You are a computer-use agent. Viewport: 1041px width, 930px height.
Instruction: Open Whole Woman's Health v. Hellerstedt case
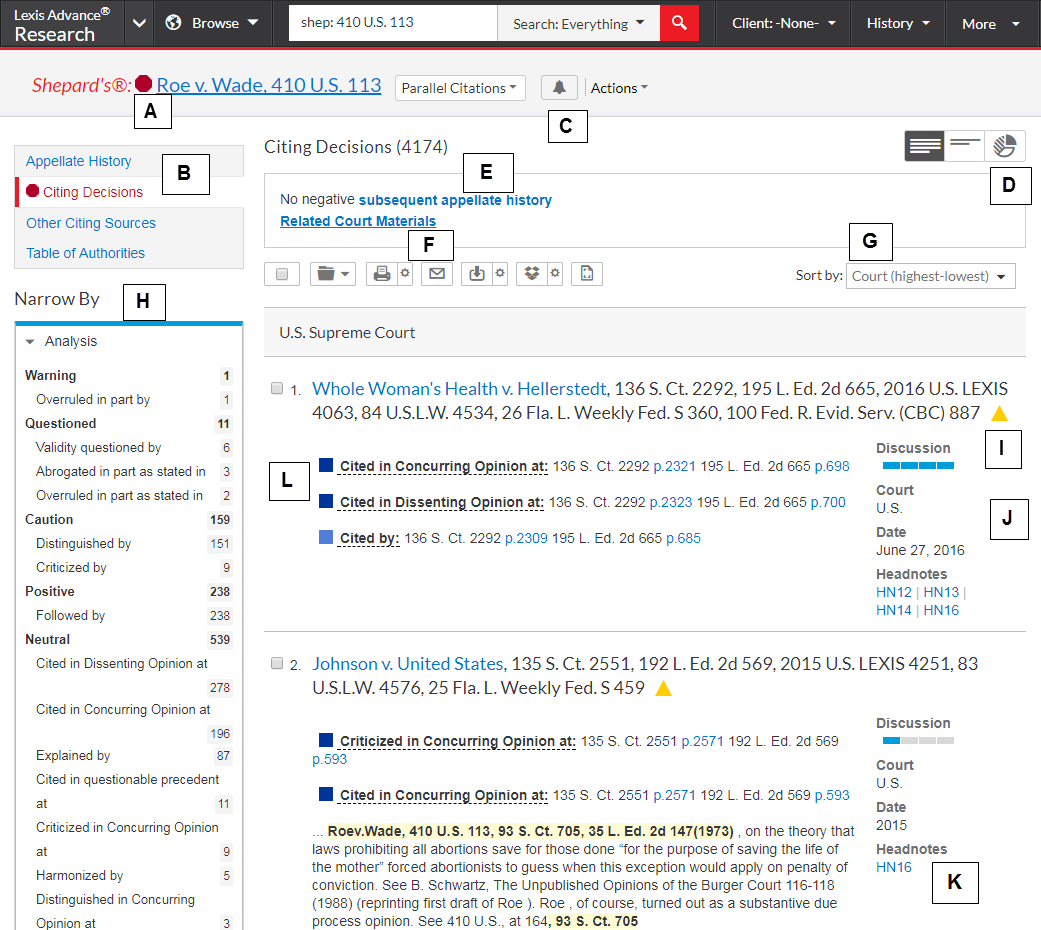coord(459,388)
